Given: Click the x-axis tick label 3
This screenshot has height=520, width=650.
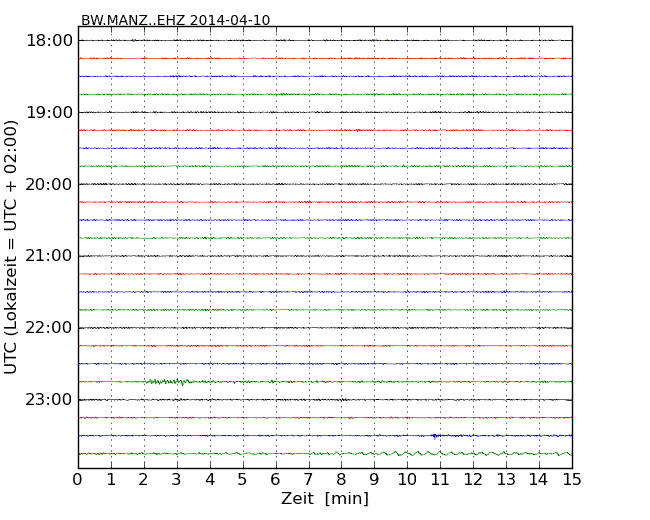Looking at the screenshot, I should point(177,479).
